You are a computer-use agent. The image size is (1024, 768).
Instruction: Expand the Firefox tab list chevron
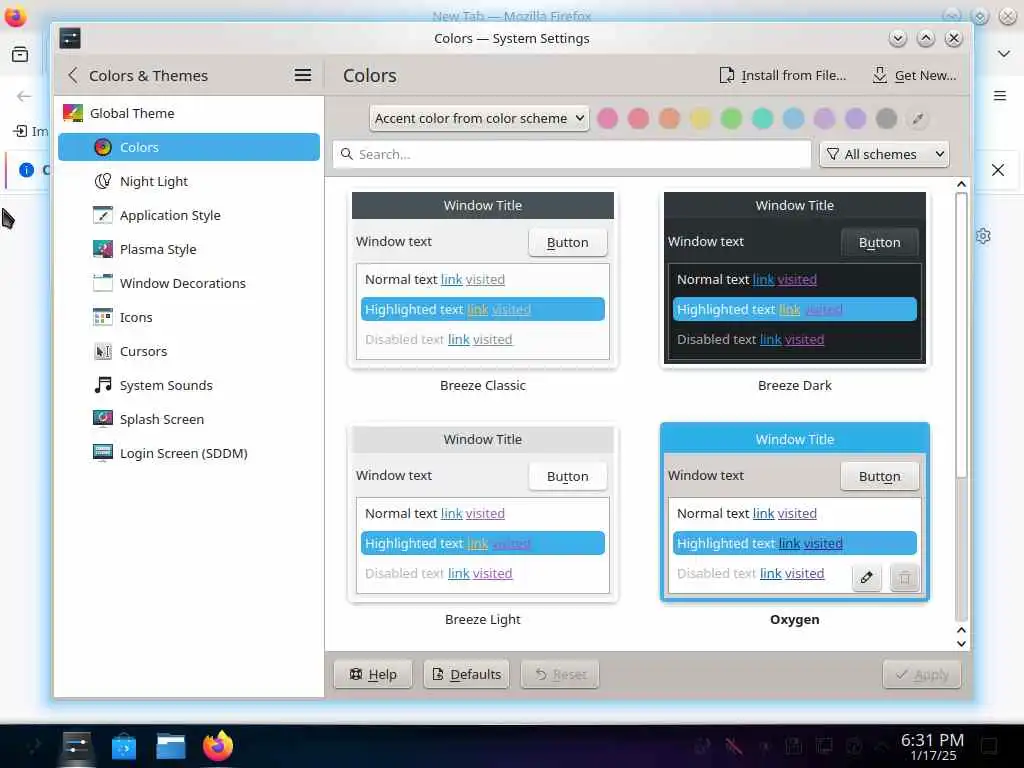(1004, 54)
